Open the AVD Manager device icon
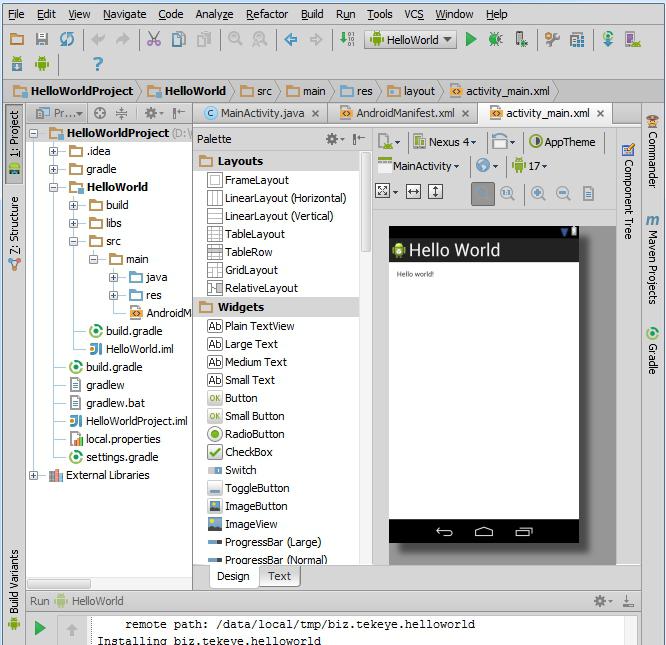The height and width of the screenshot is (645, 666). click(x=632, y=39)
